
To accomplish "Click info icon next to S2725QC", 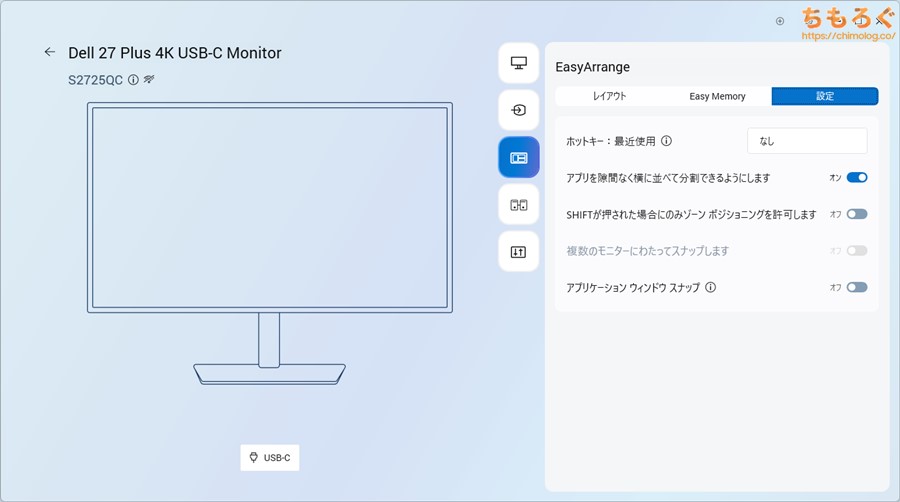I will (133, 79).
